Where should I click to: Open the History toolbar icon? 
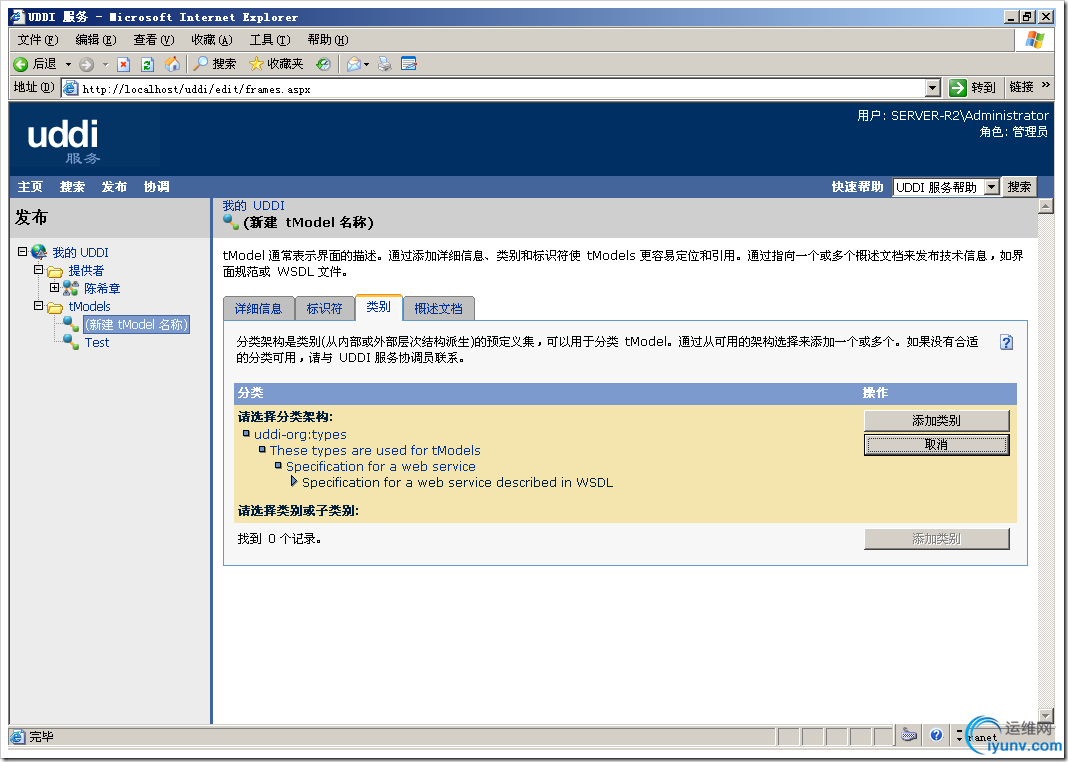[324, 64]
